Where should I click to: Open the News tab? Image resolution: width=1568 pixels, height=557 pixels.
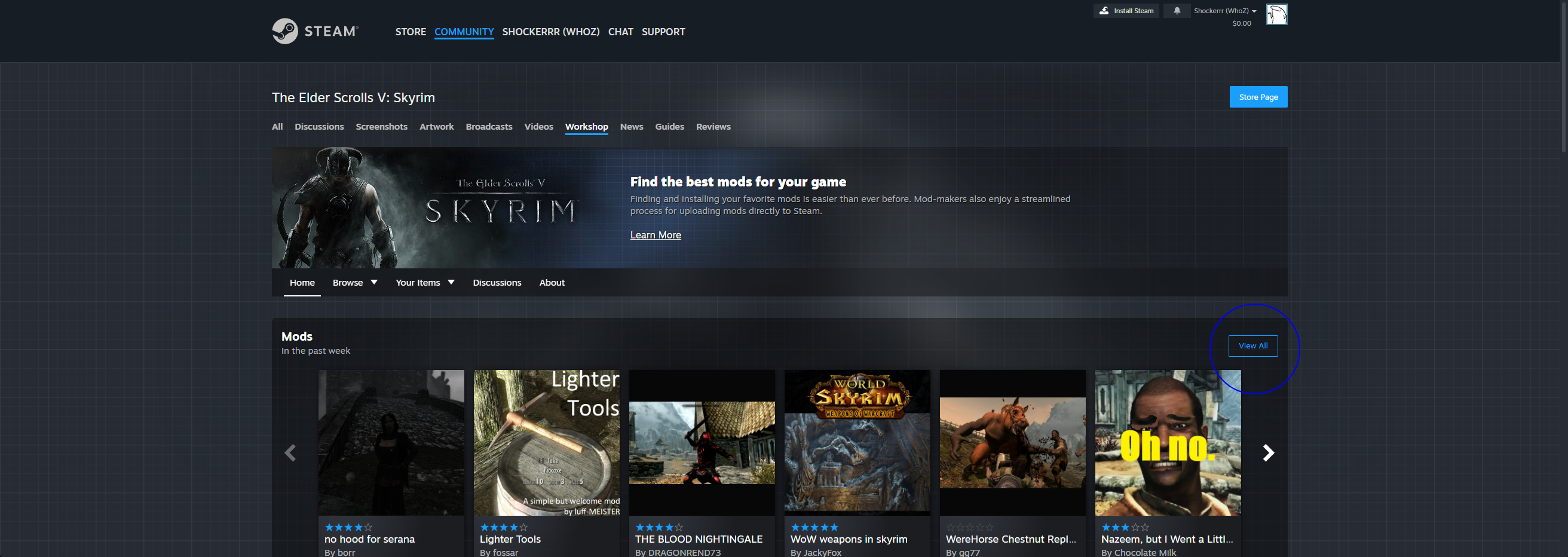point(631,127)
